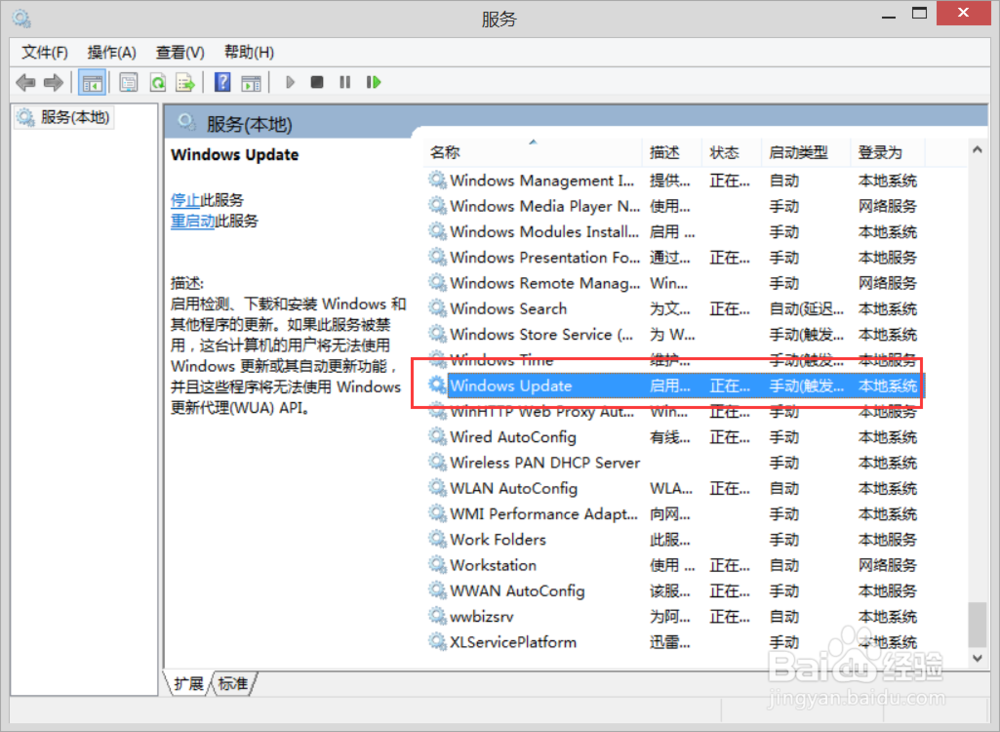Click the scrollbar up arrow

tap(977, 149)
